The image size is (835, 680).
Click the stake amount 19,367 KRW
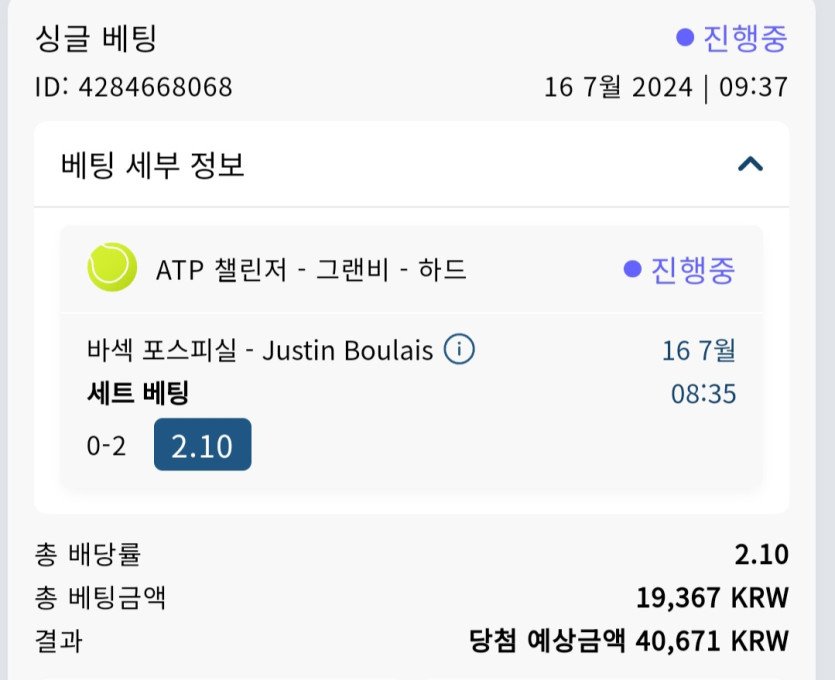[x=712, y=598]
